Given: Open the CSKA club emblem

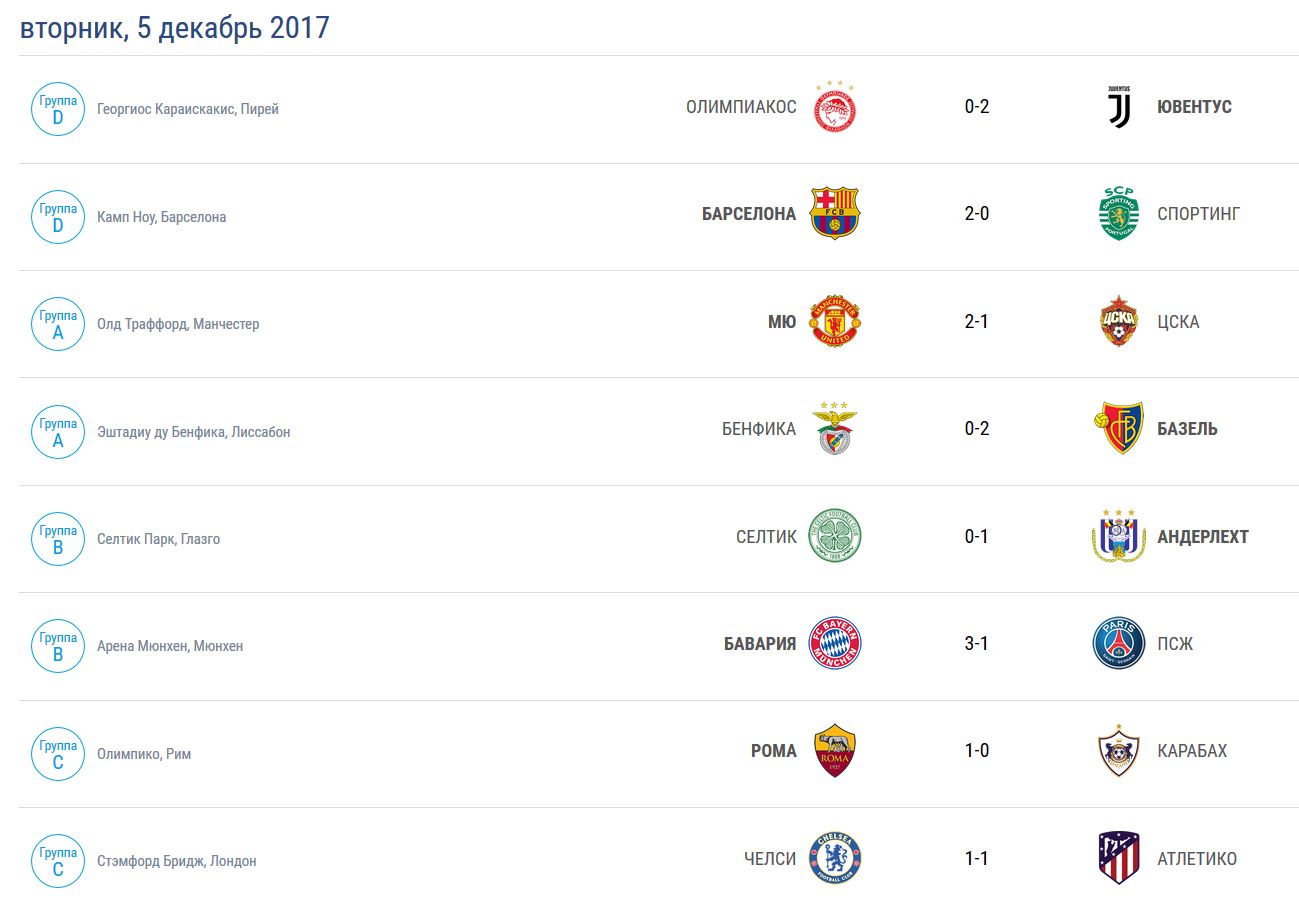Looking at the screenshot, I should pyautogui.click(x=1118, y=321).
